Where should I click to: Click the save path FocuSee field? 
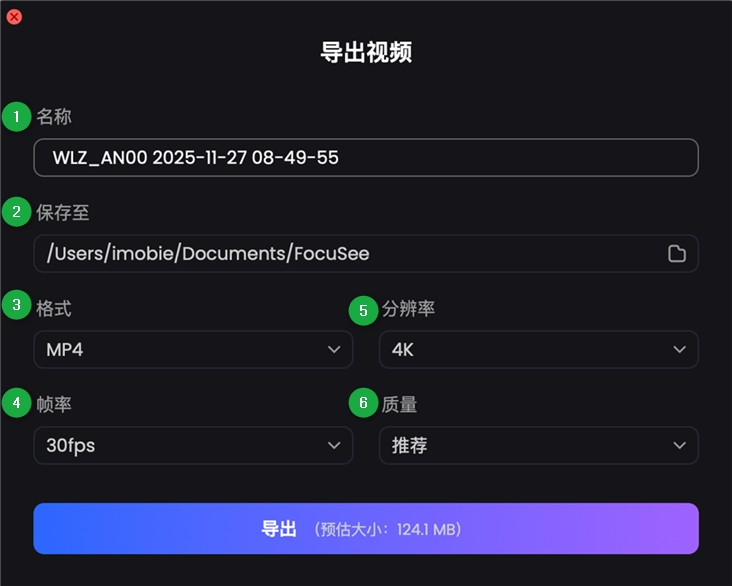click(366, 254)
